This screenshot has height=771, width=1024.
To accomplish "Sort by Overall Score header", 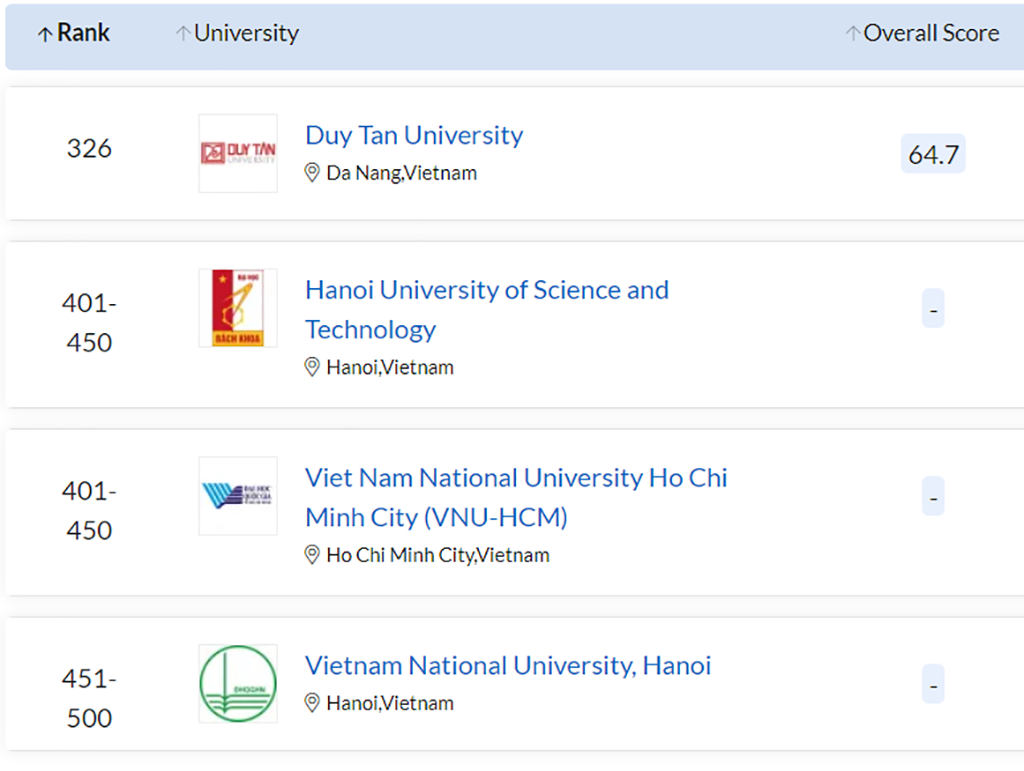I will point(931,33).
